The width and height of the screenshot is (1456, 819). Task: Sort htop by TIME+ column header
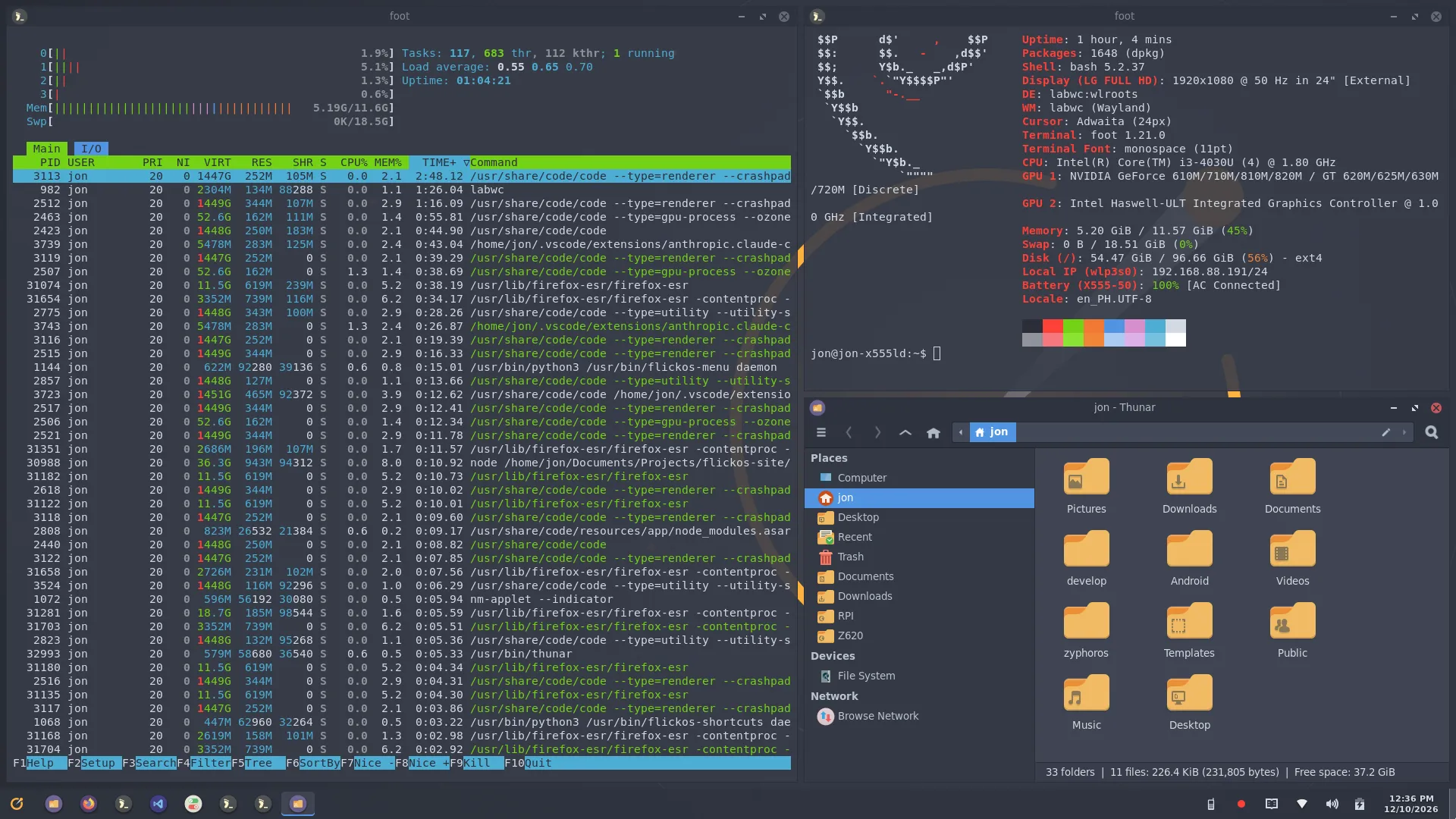(439, 162)
